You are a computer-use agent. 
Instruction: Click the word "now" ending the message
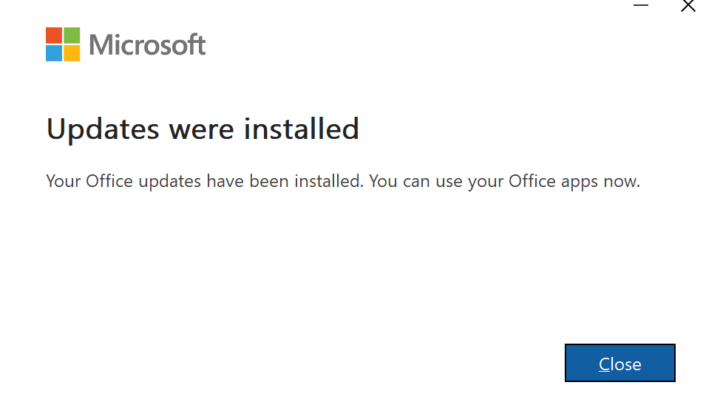click(x=619, y=182)
